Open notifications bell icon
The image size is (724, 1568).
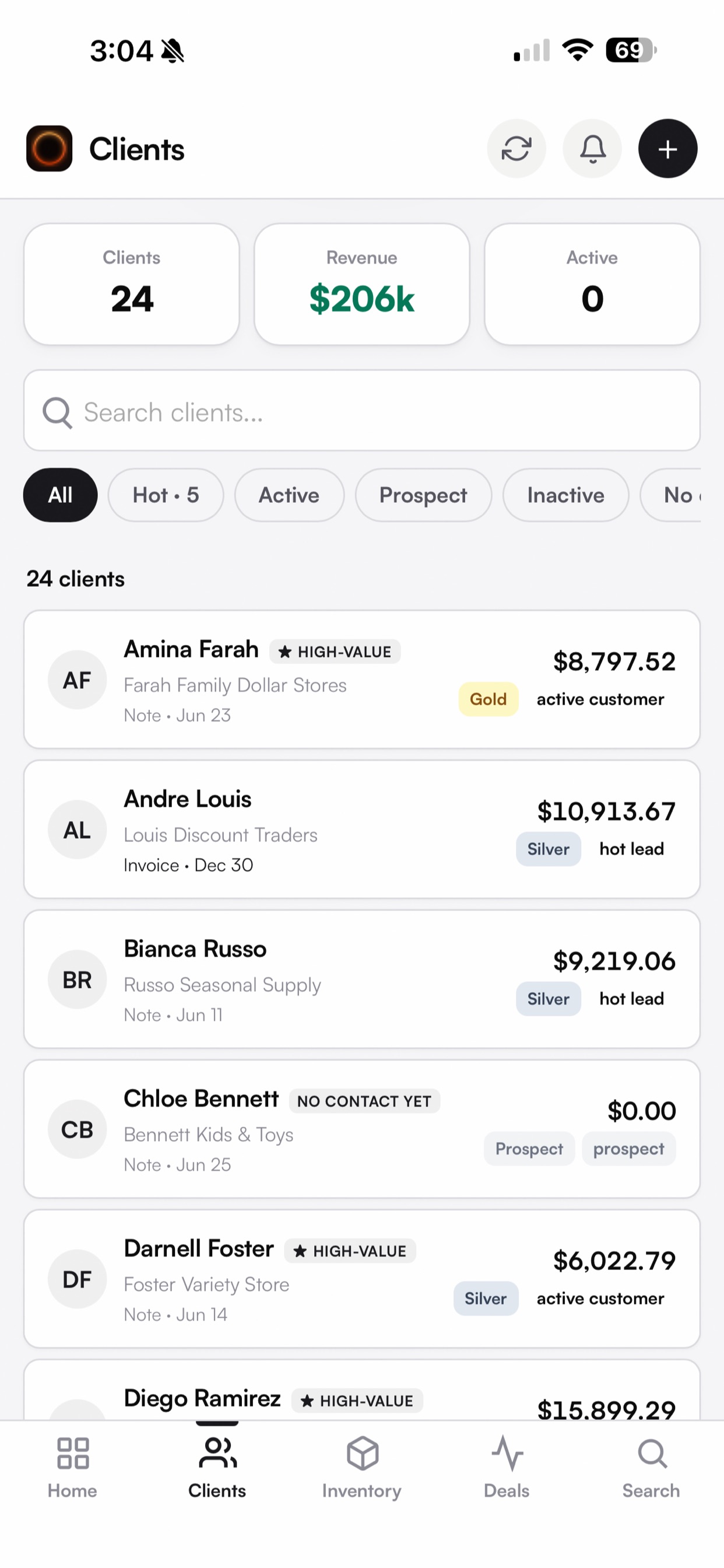click(x=592, y=149)
